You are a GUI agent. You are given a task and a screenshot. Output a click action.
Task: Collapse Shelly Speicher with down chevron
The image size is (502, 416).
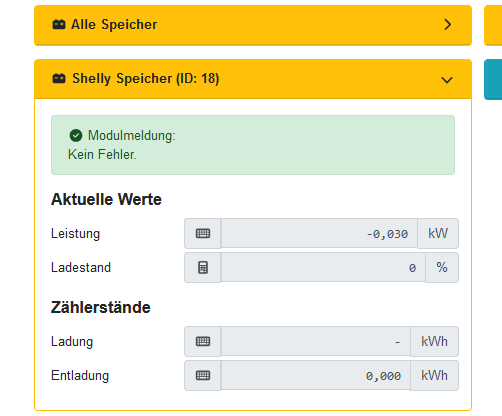pos(447,80)
